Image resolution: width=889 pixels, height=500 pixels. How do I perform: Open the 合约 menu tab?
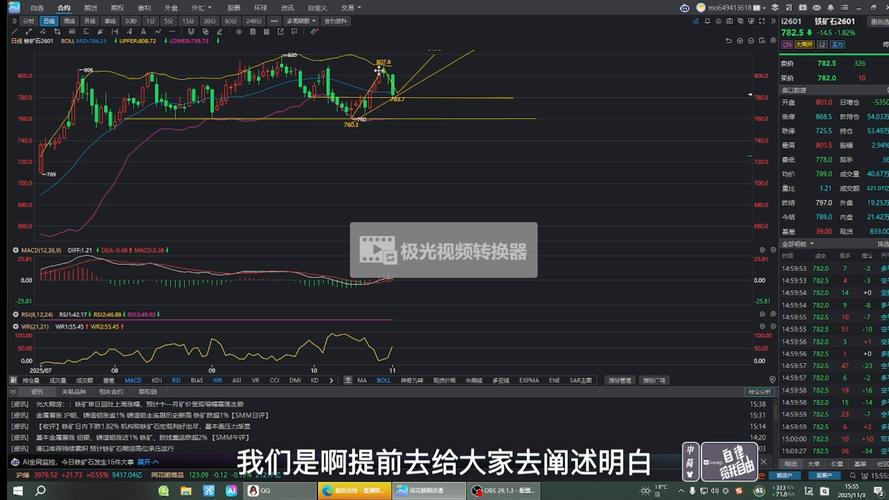pos(64,8)
